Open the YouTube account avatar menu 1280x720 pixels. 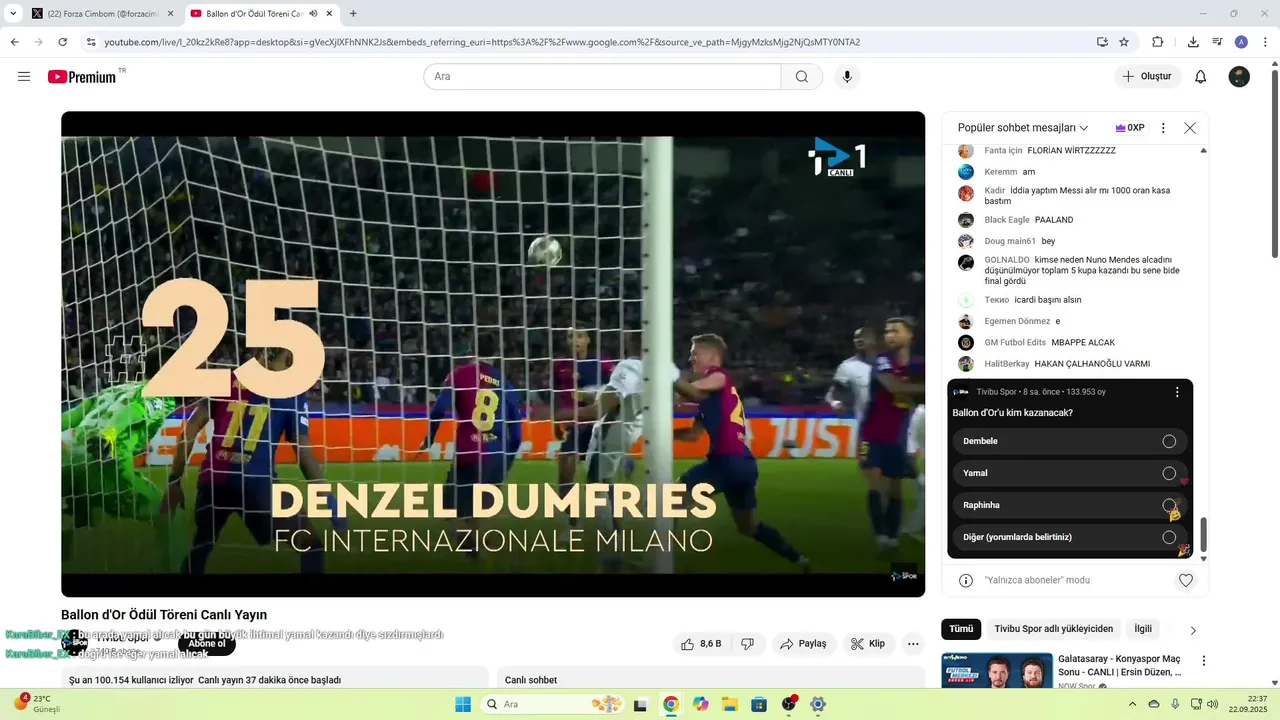[x=1239, y=77]
